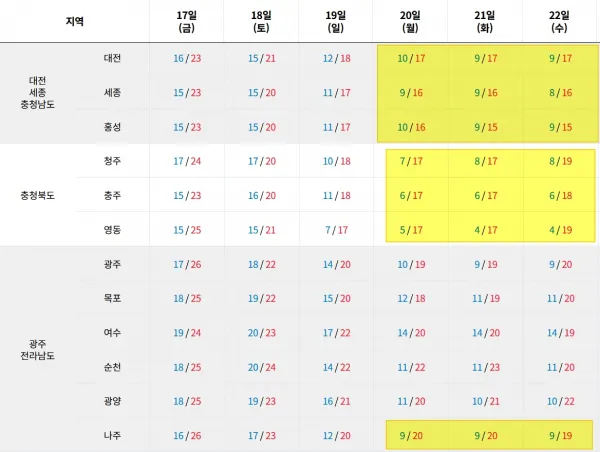Click the 22일 (수) date header
600x452 pixels.
coord(560,21)
